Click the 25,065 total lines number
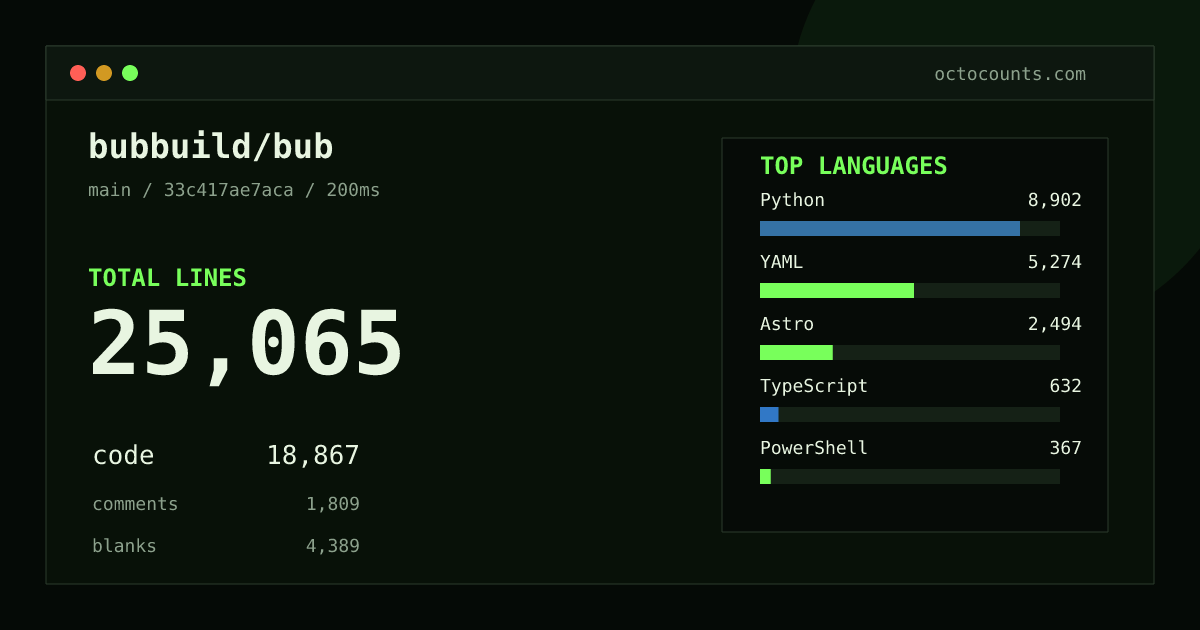The width and height of the screenshot is (1200, 630). click(246, 345)
